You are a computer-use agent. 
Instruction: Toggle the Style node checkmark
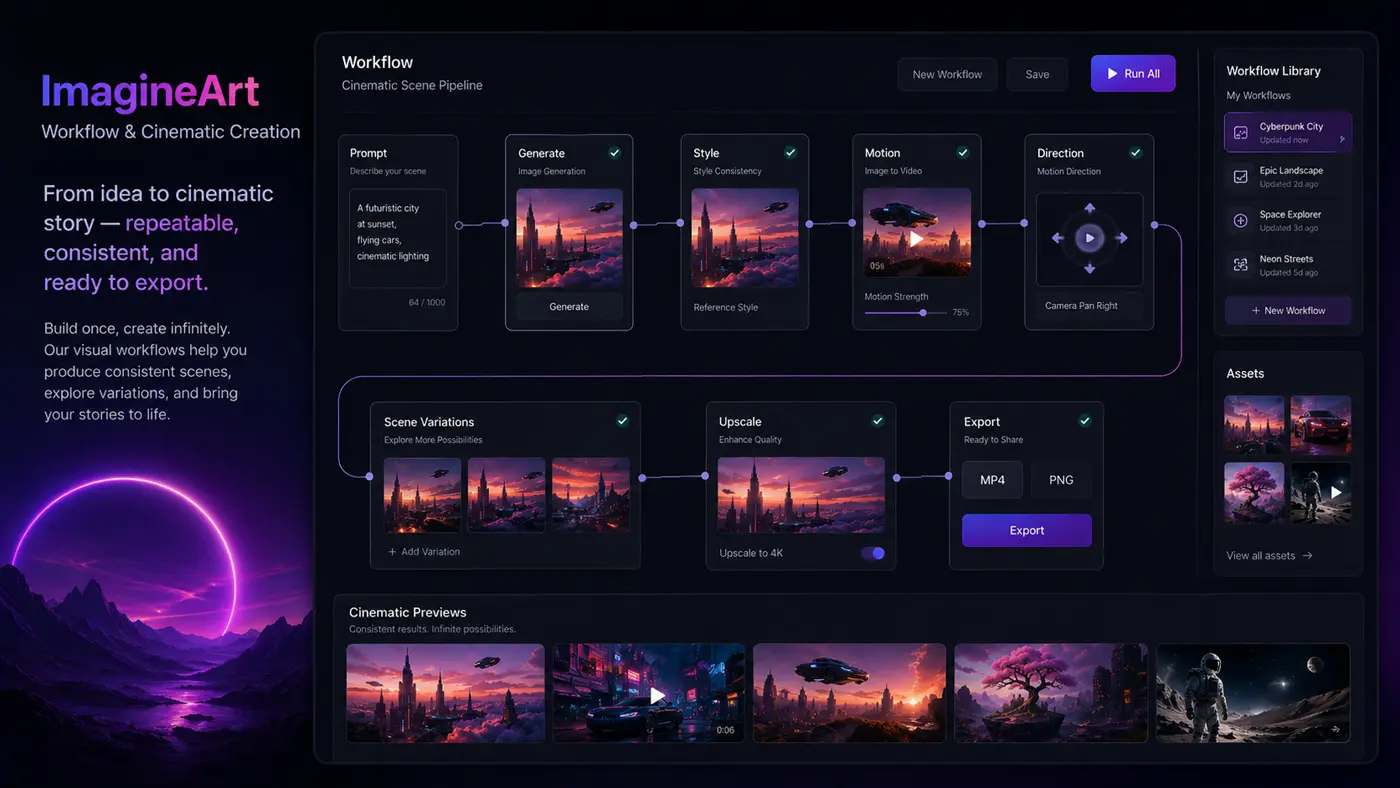790,153
